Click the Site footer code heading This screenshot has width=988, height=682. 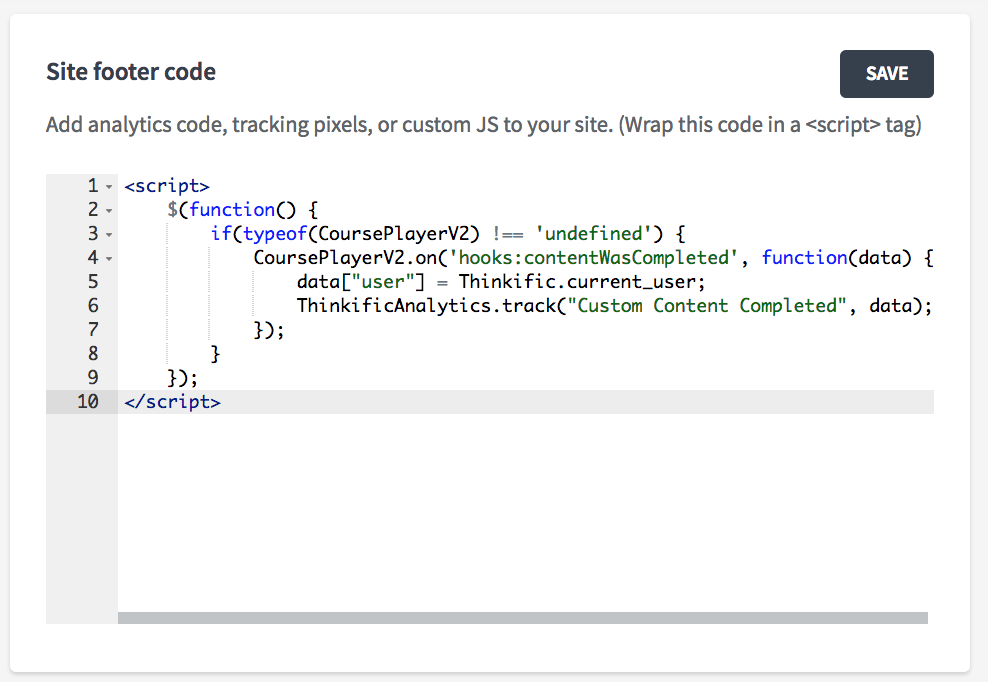tap(131, 72)
